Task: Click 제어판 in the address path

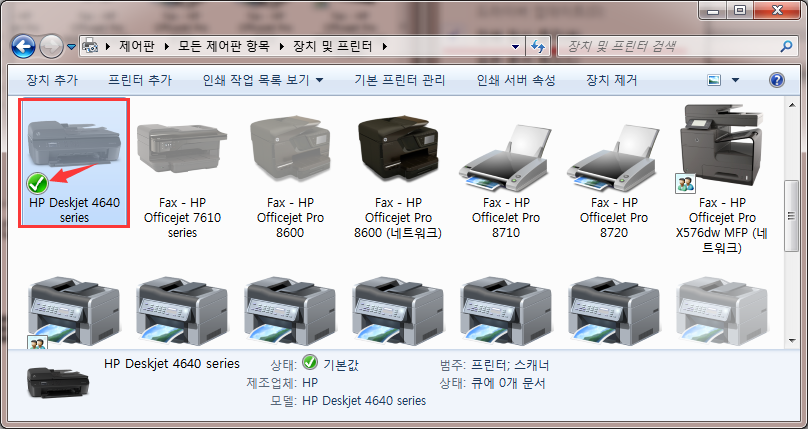Action: 137,46
